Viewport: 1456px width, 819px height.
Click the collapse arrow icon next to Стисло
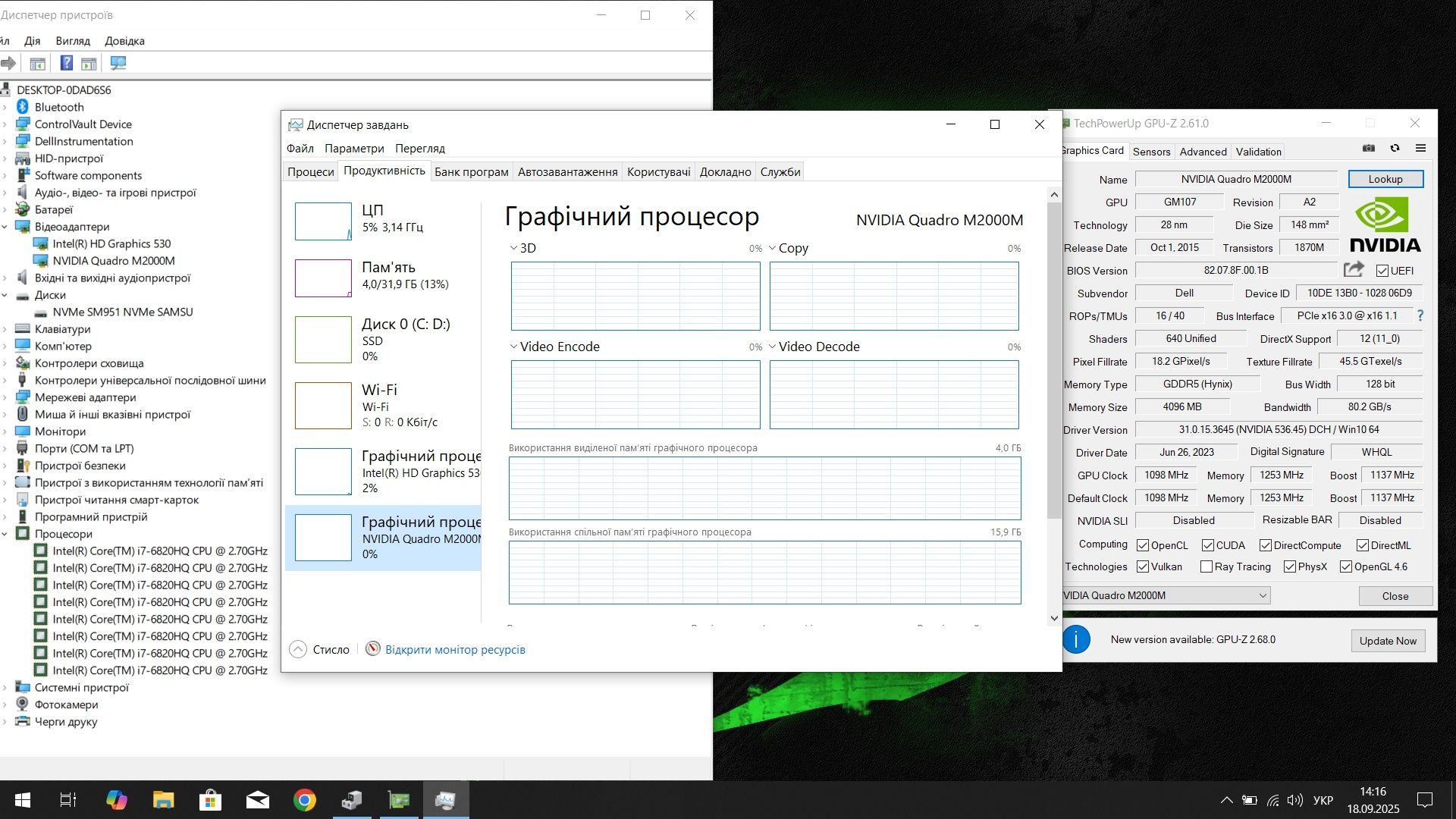point(298,649)
